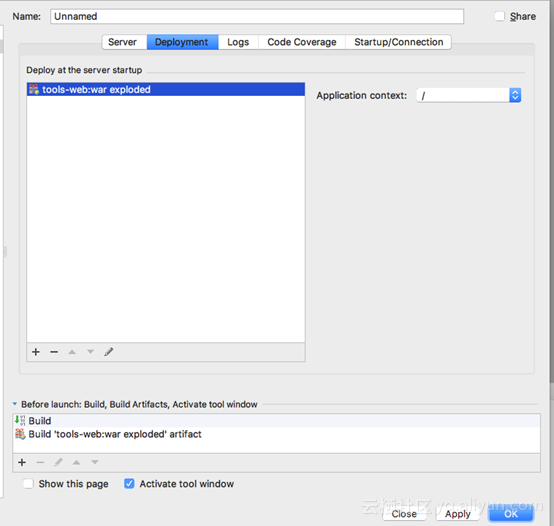Enable Show this page checkbox
The height and width of the screenshot is (526, 554).
coord(28,483)
